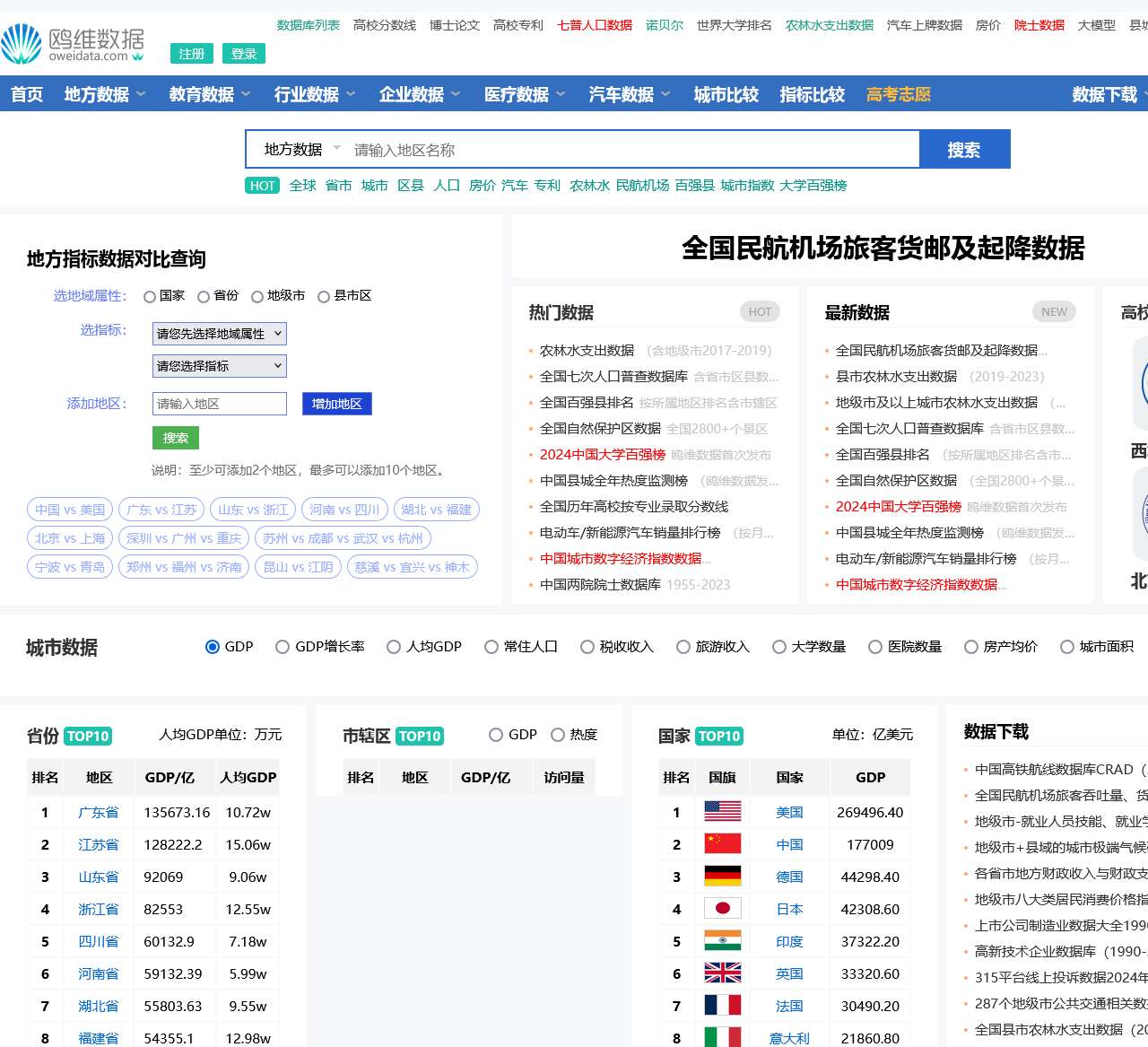Open the 城市比较 navigation item

(x=726, y=94)
